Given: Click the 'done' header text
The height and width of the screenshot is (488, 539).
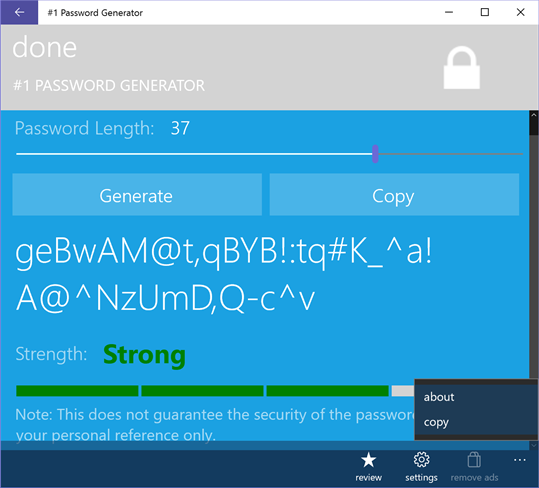Looking at the screenshot, I should (x=45, y=47).
